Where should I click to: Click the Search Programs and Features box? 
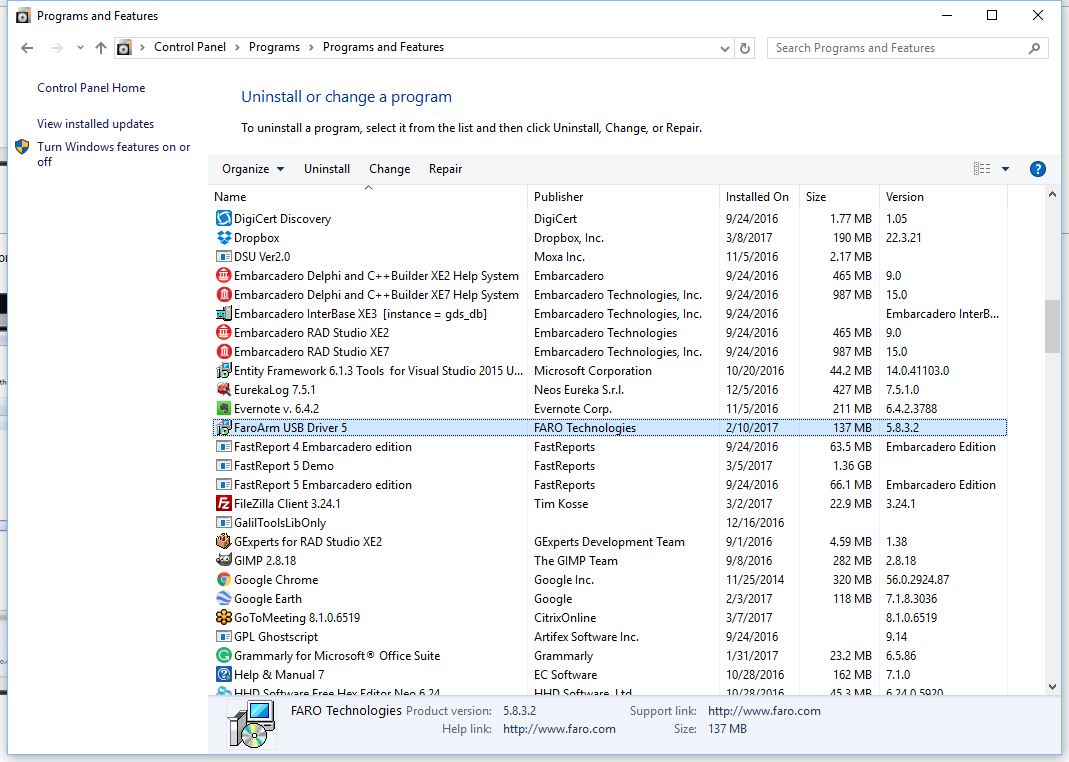(897, 48)
